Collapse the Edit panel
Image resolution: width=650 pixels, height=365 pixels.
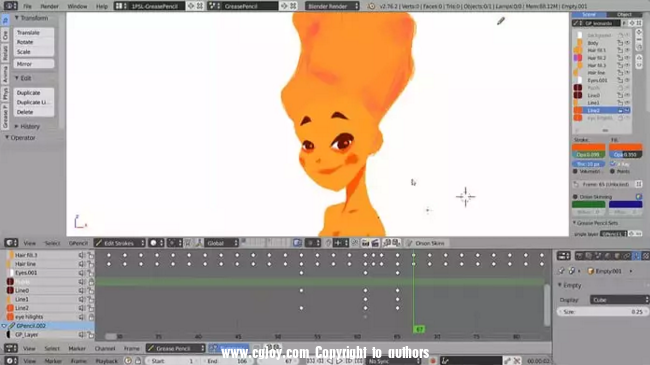point(17,78)
